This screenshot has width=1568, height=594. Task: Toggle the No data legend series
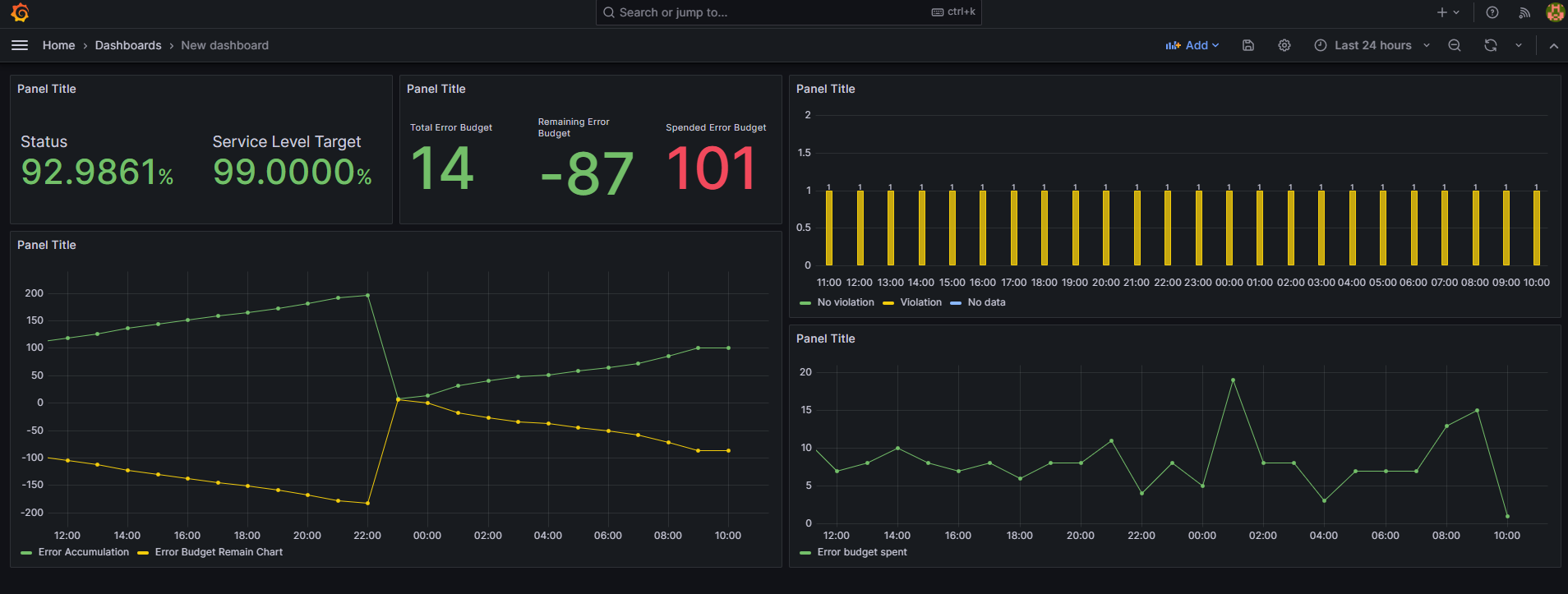[986, 302]
